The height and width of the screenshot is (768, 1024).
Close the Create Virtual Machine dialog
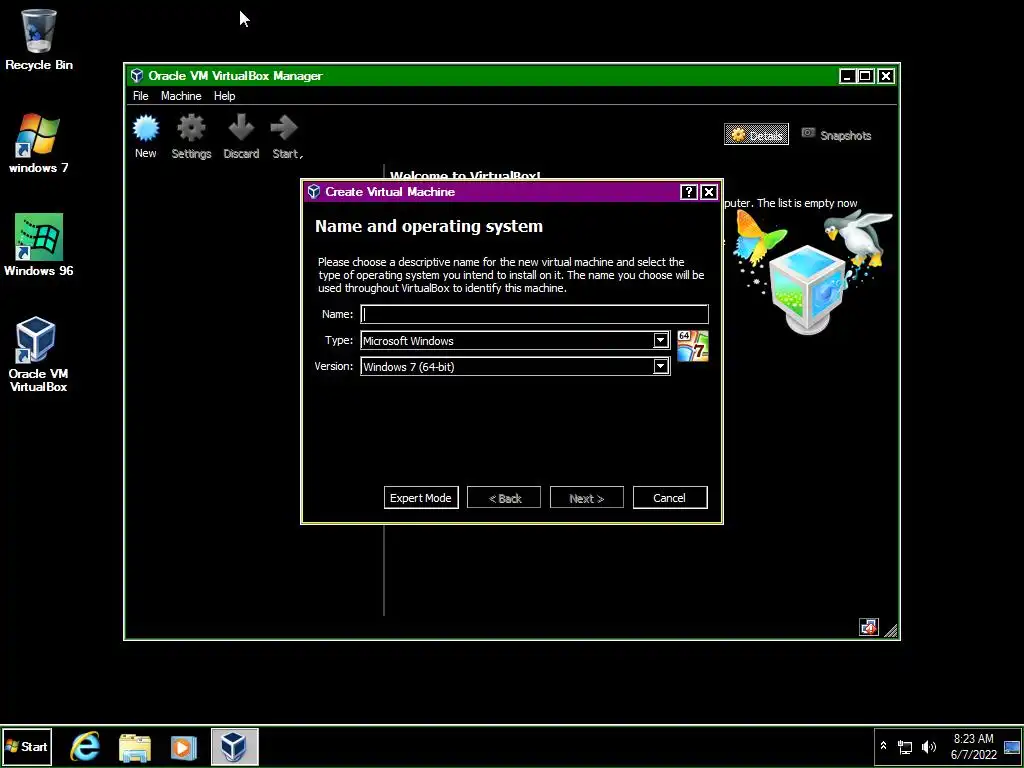(709, 192)
